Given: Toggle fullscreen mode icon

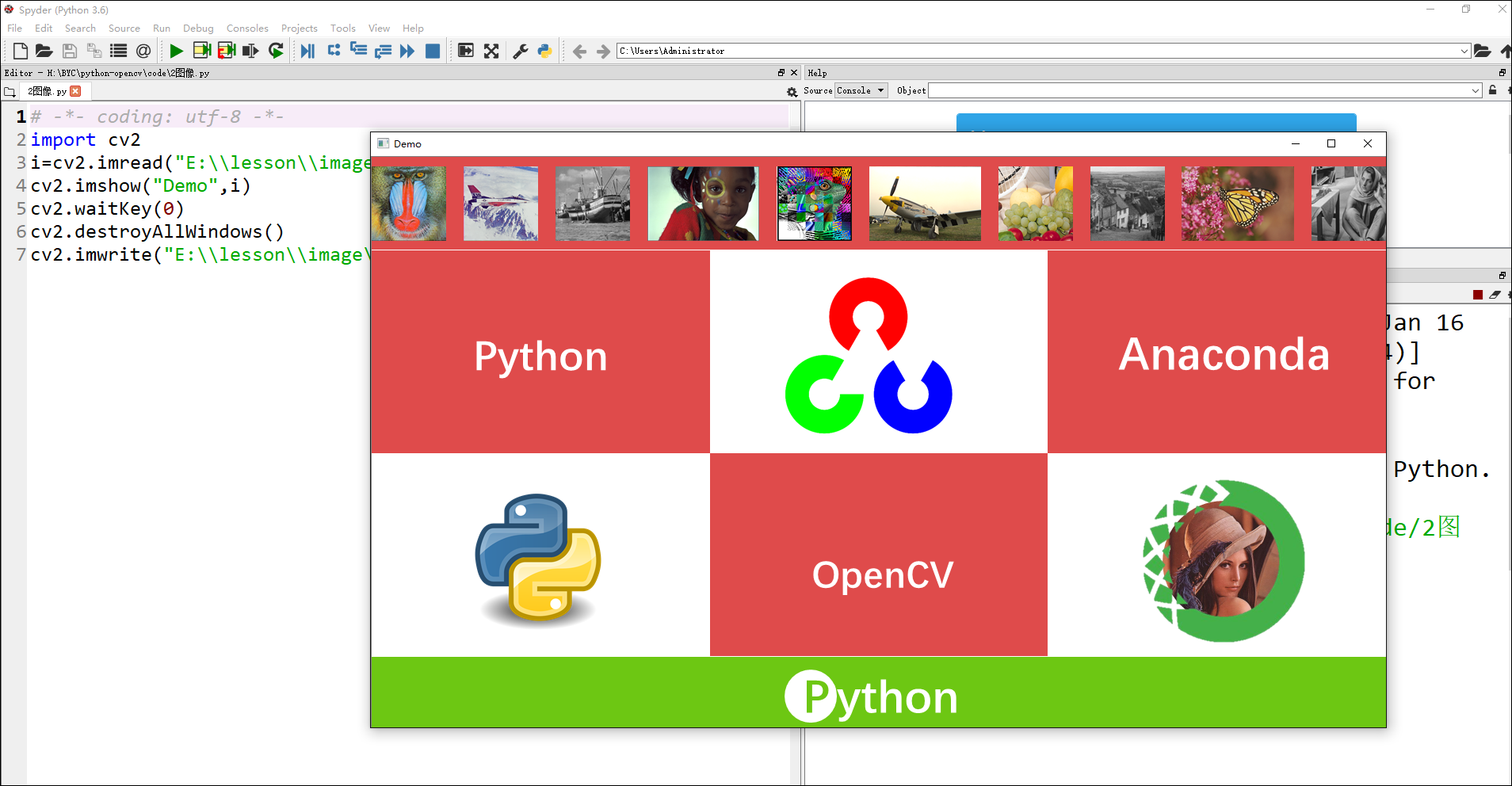Looking at the screenshot, I should (491, 51).
